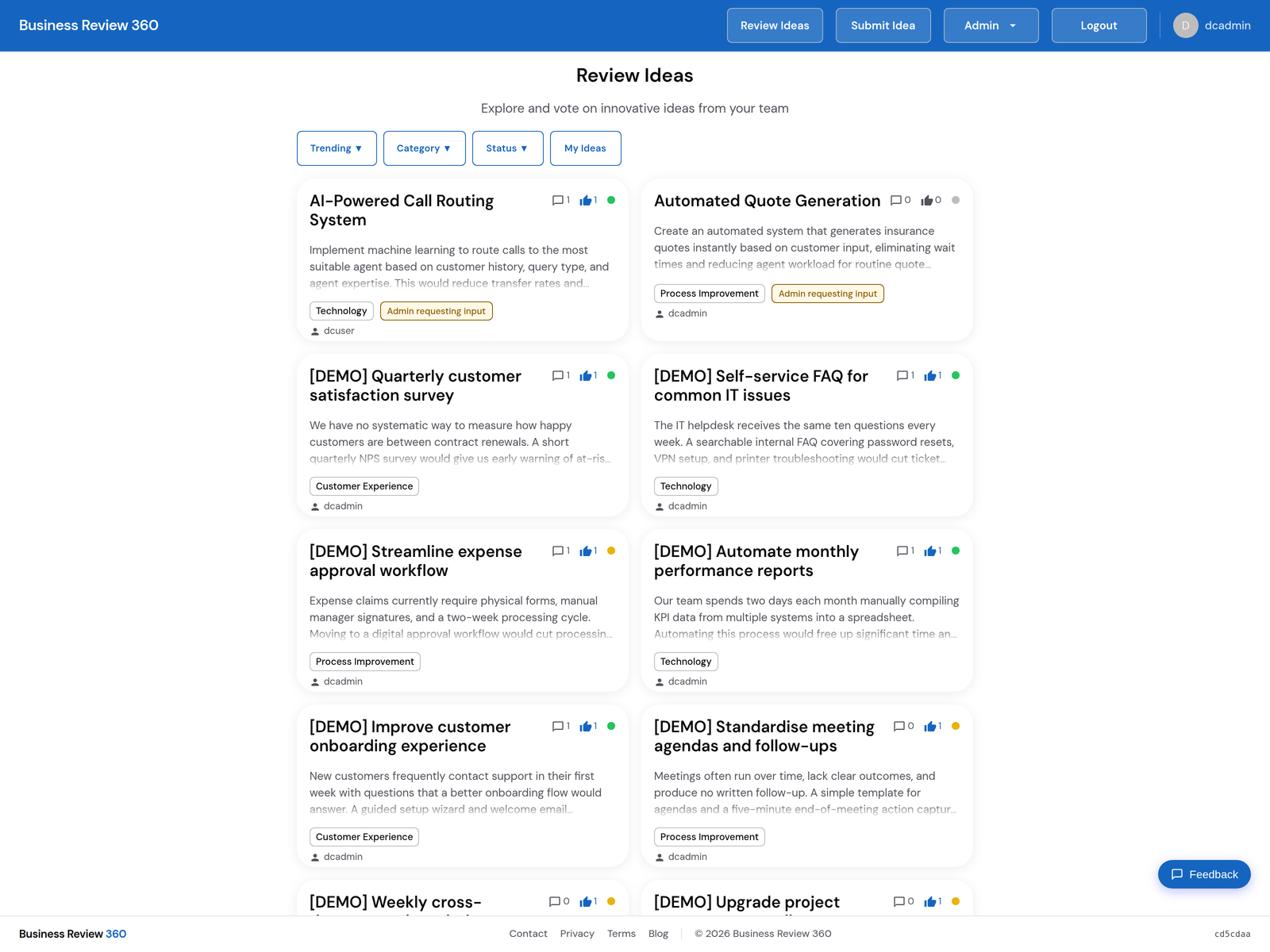Open AI-Powered Call Routing System title
This screenshot has height=952, width=1270.
[x=402, y=210]
